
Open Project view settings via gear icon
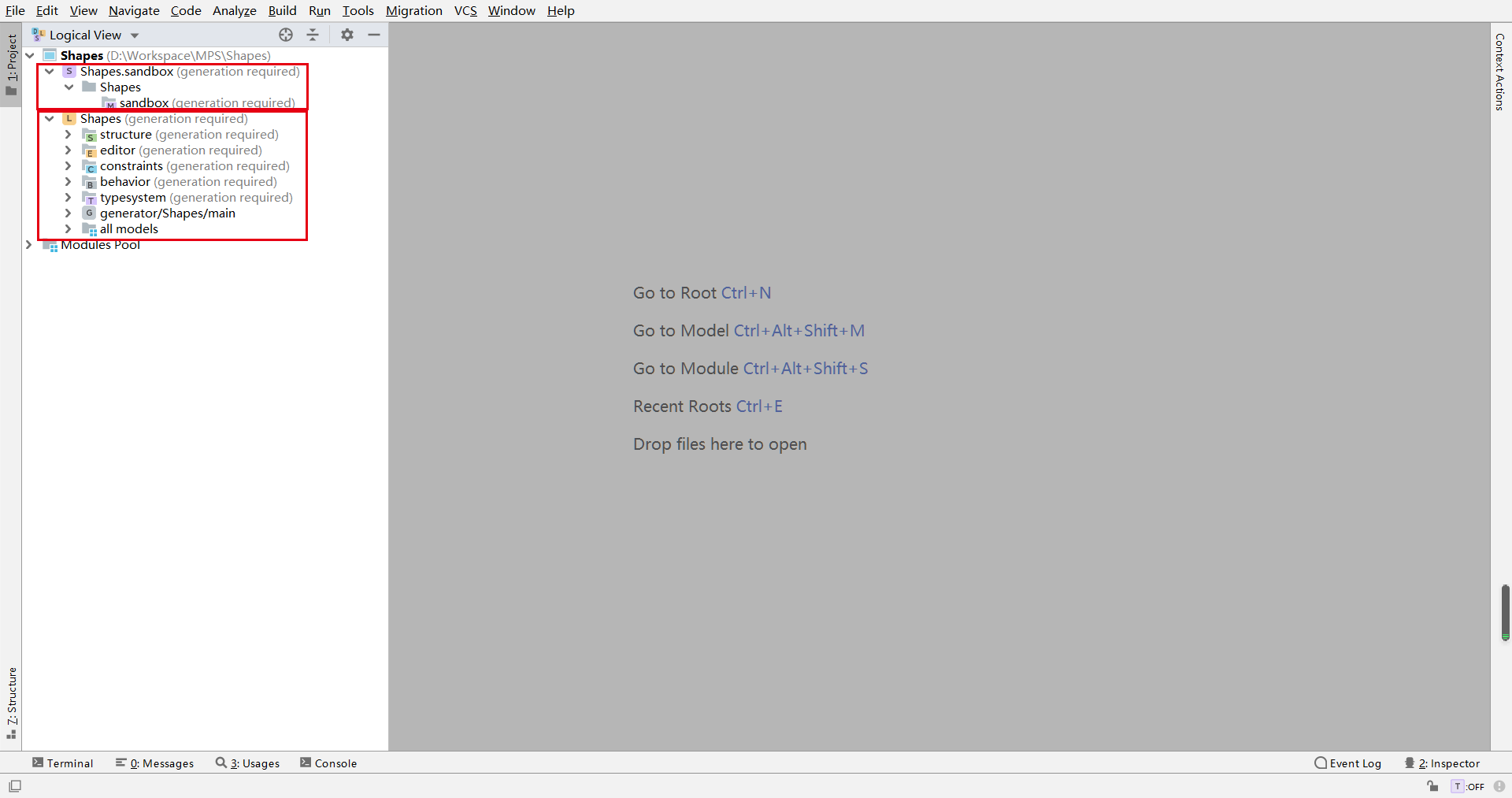346,35
